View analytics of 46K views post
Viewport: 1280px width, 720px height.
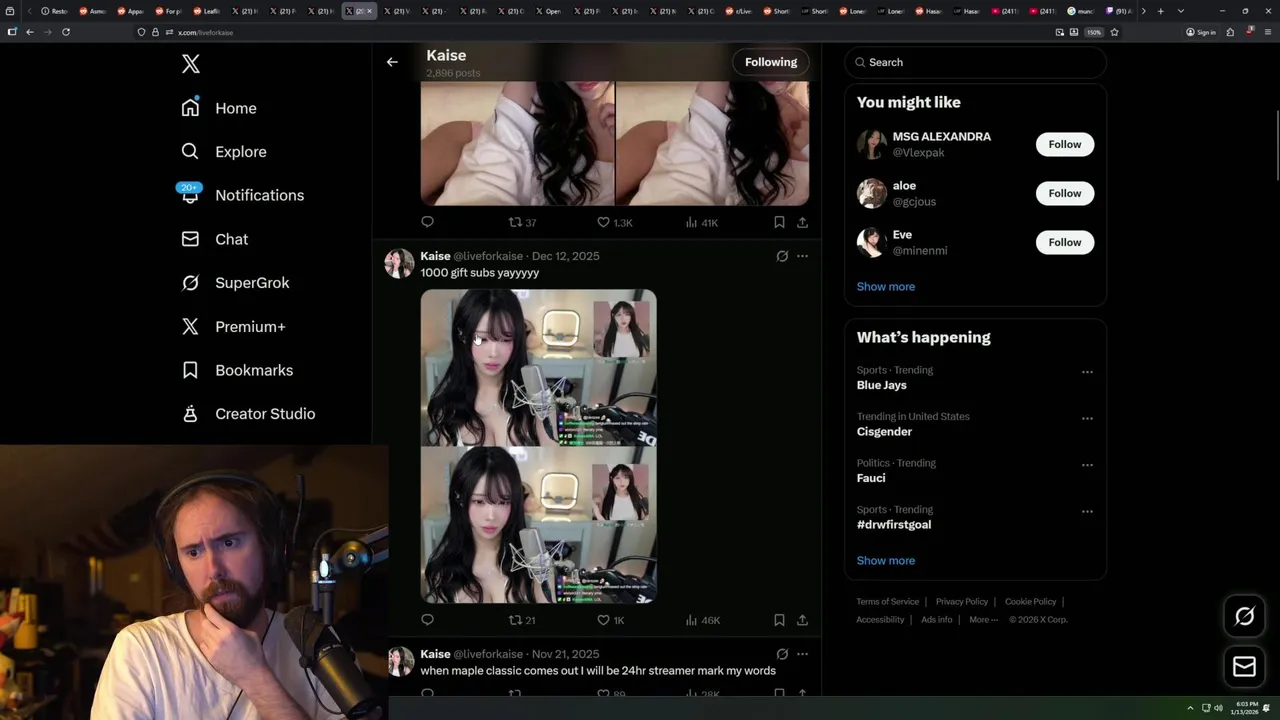(702, 620)
